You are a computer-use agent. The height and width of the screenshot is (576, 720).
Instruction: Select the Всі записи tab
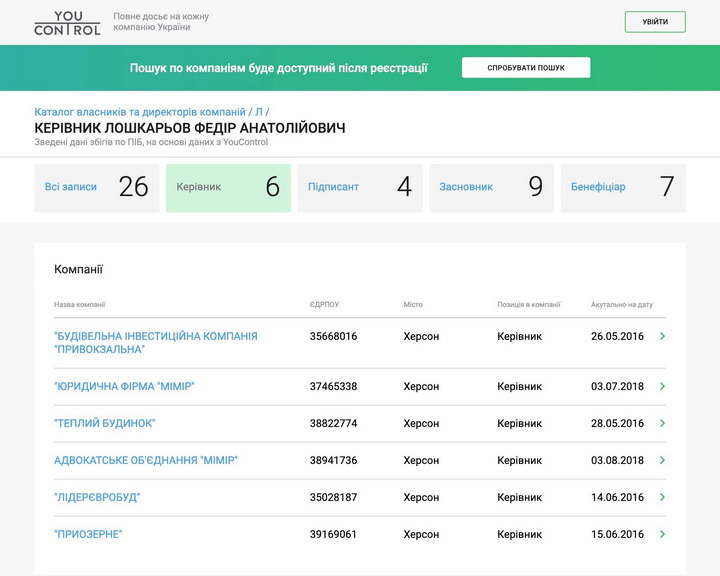pos(96,187)
